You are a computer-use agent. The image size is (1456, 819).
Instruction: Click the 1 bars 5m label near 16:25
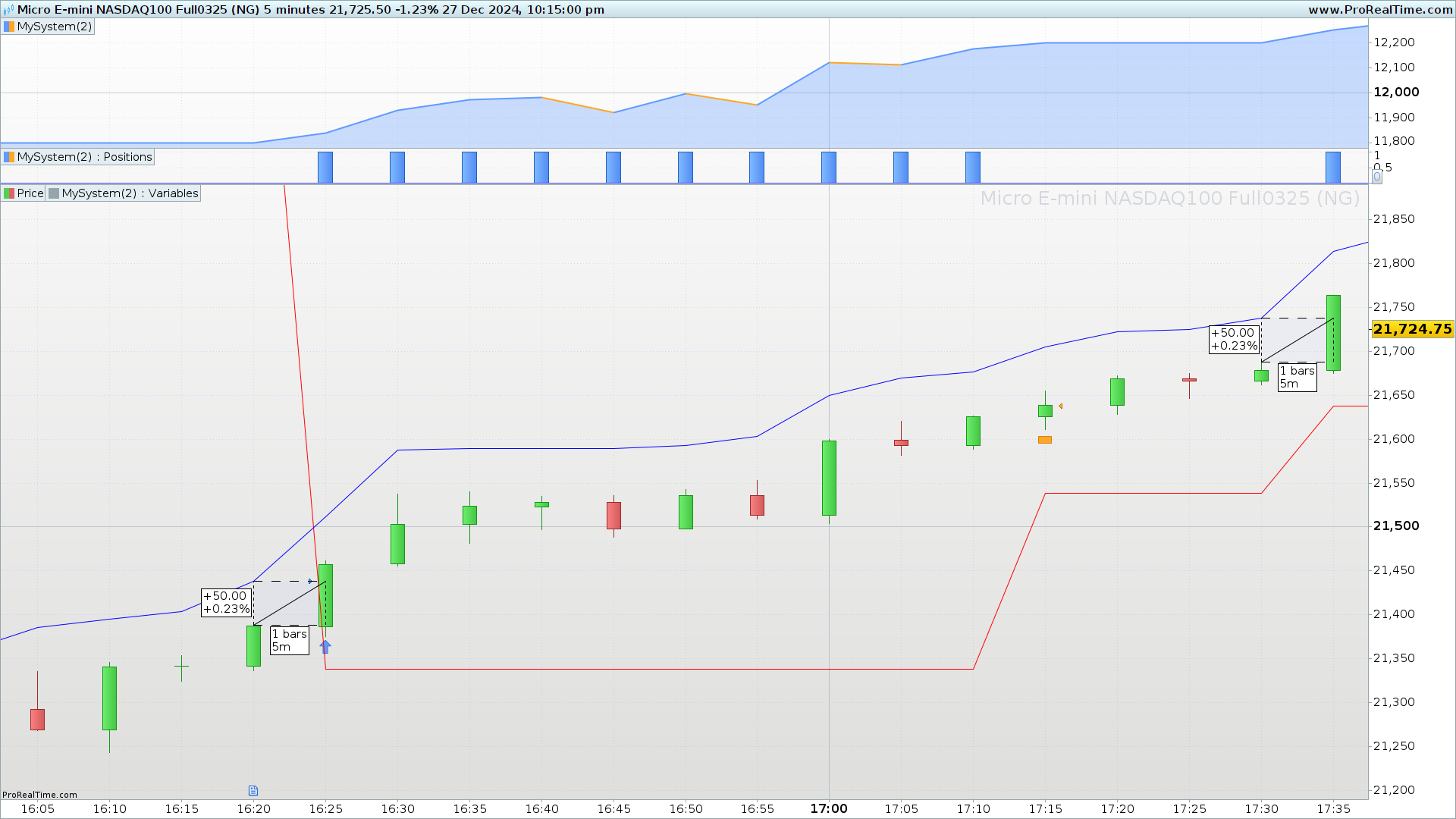point(289,640)
